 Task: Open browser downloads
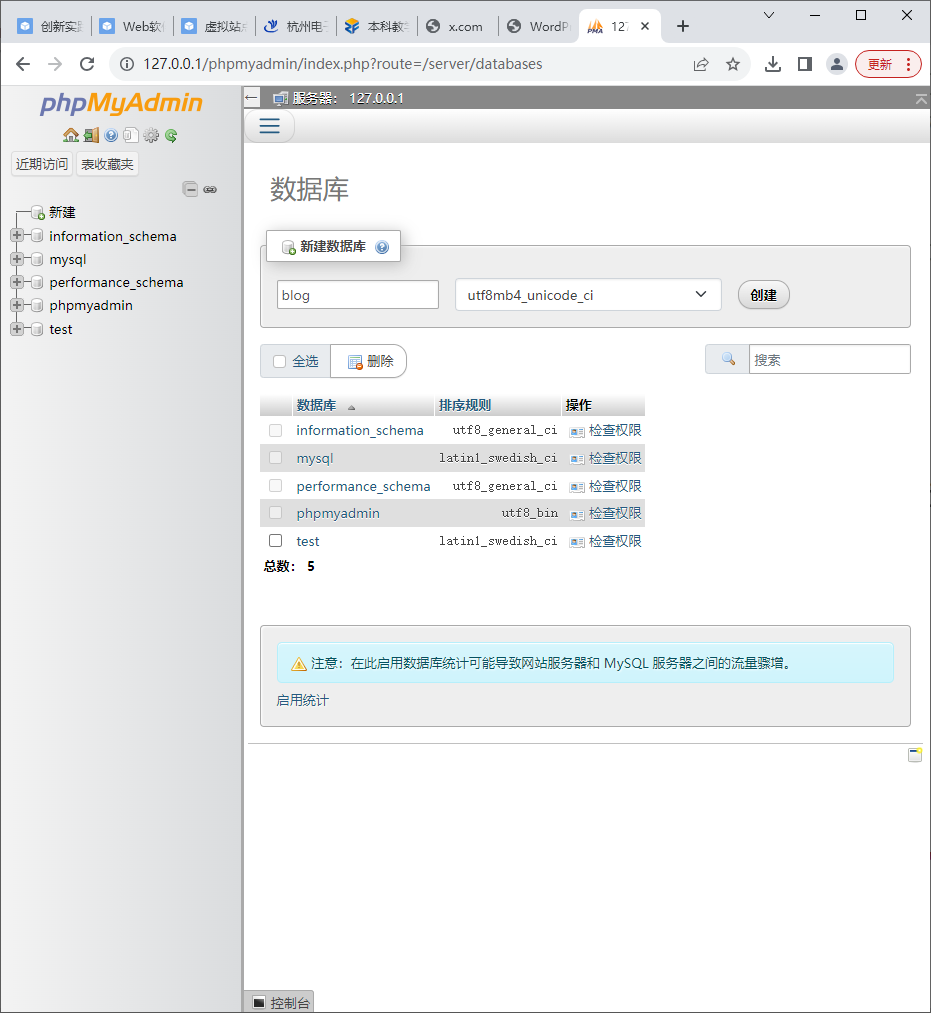click(x=773, y=64)
